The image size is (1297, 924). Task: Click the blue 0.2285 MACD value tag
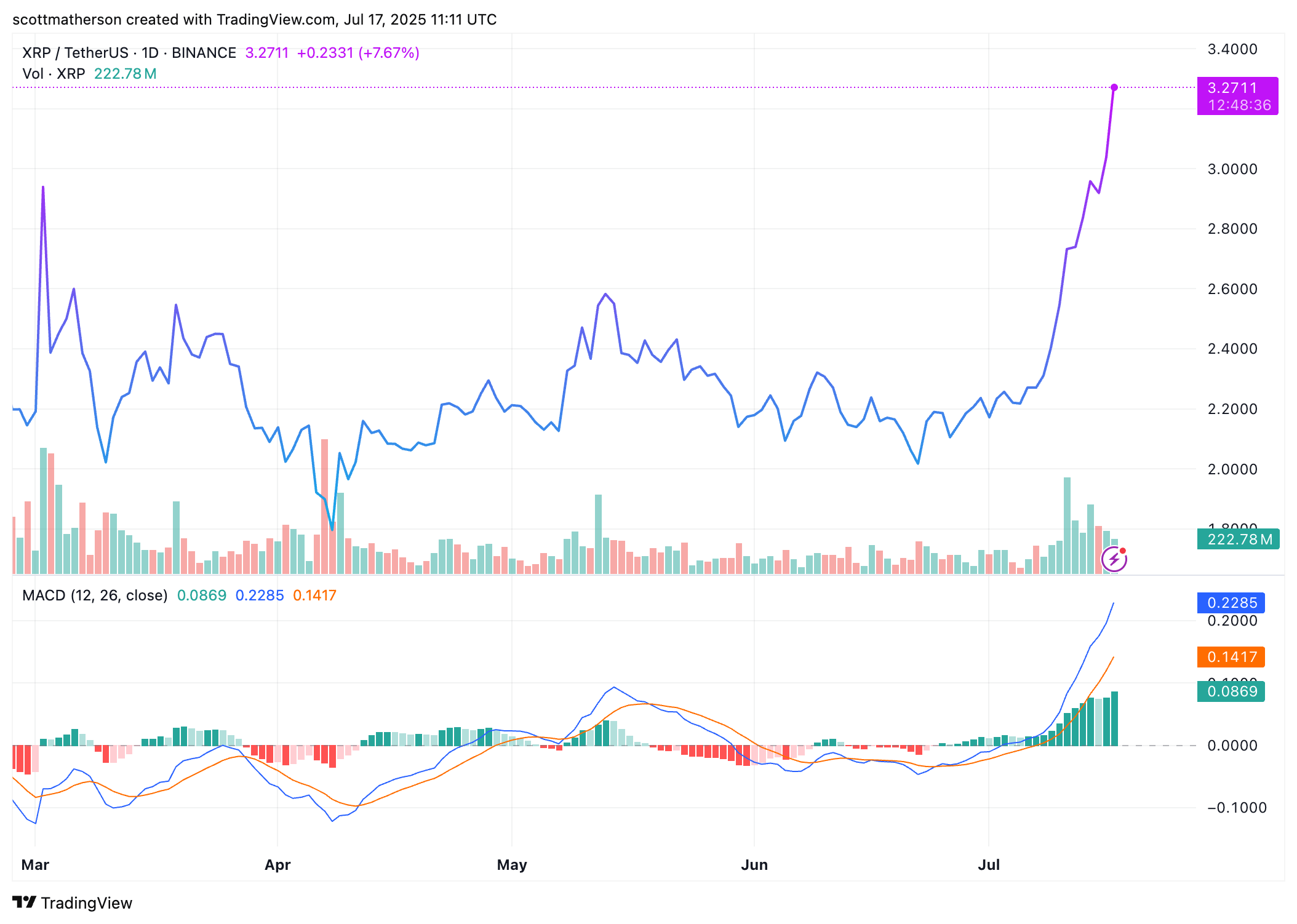[1231, 603]
